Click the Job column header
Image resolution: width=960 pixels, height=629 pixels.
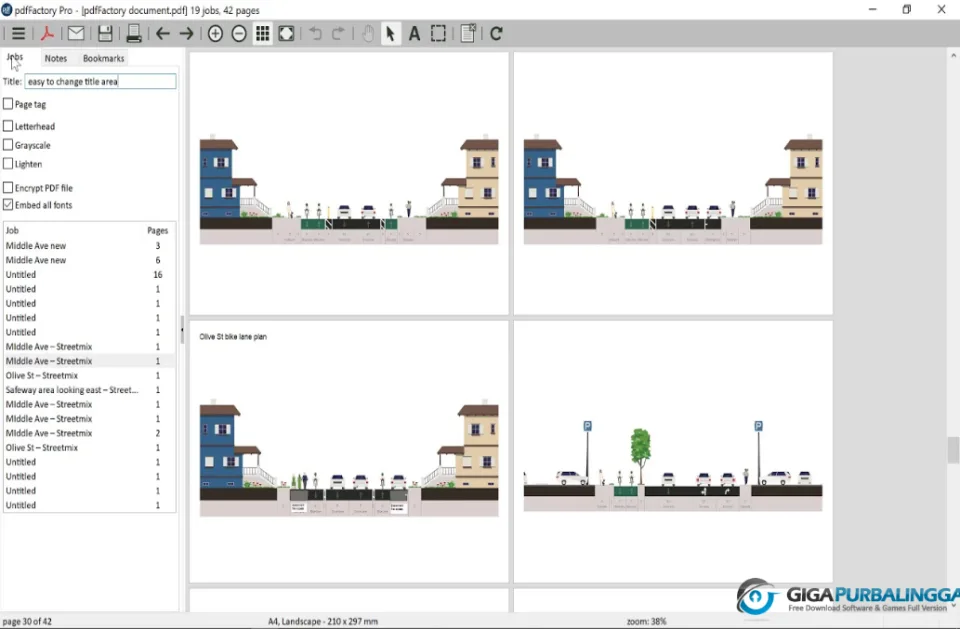point(12,230)
